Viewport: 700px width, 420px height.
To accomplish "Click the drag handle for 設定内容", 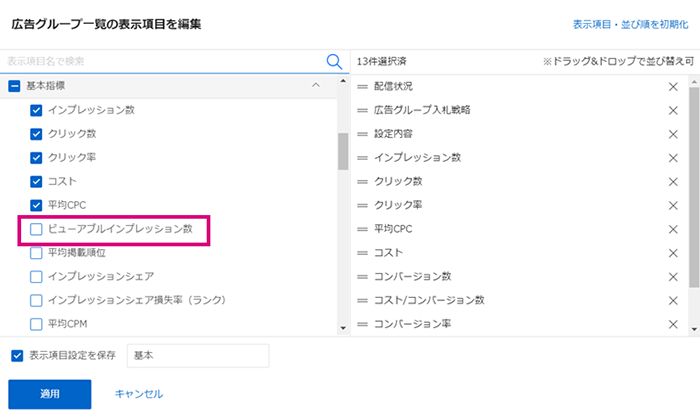I will click(x=362, y=134).
